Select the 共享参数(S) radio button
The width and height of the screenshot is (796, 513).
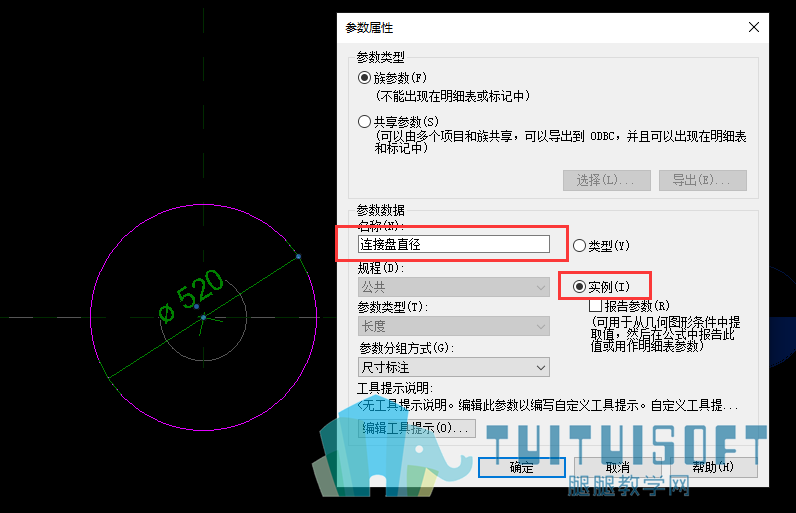tap(364, 122)
